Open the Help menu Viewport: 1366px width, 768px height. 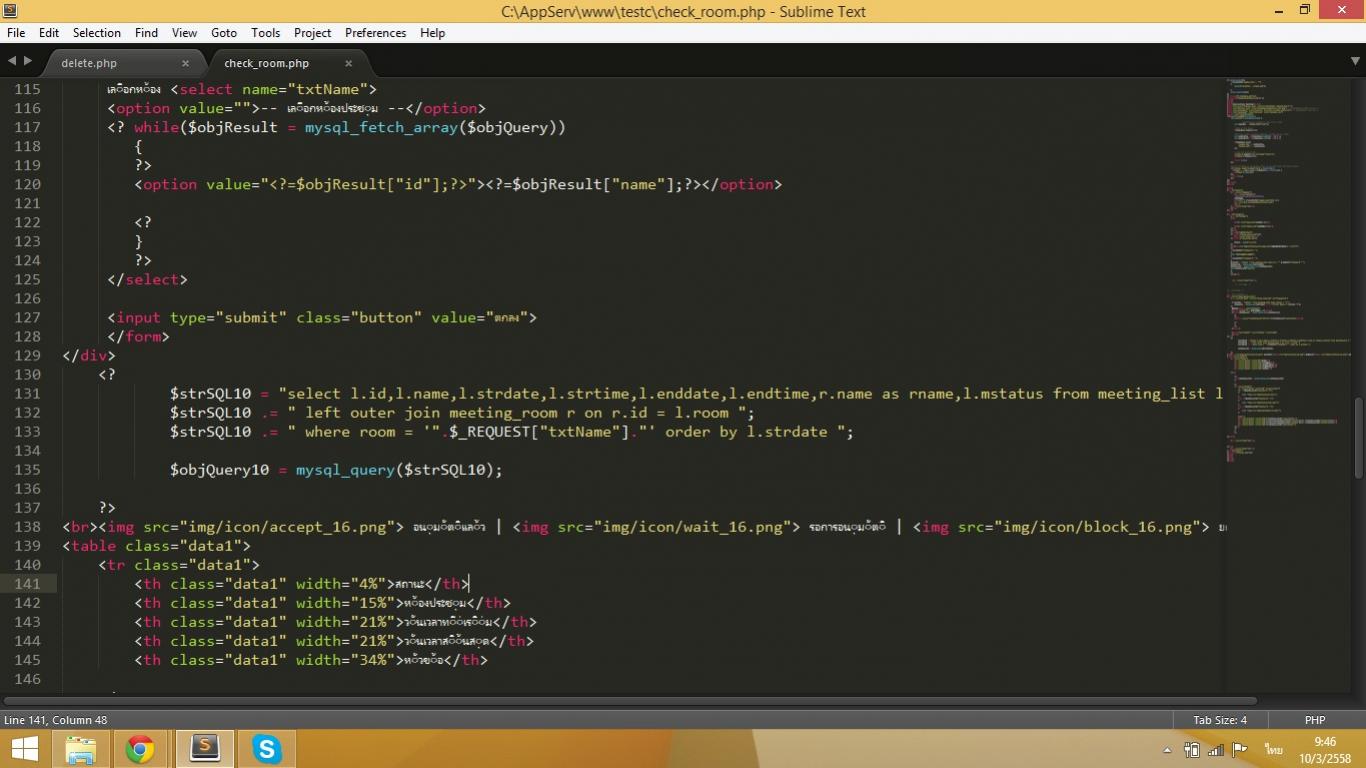coord(432,33)
